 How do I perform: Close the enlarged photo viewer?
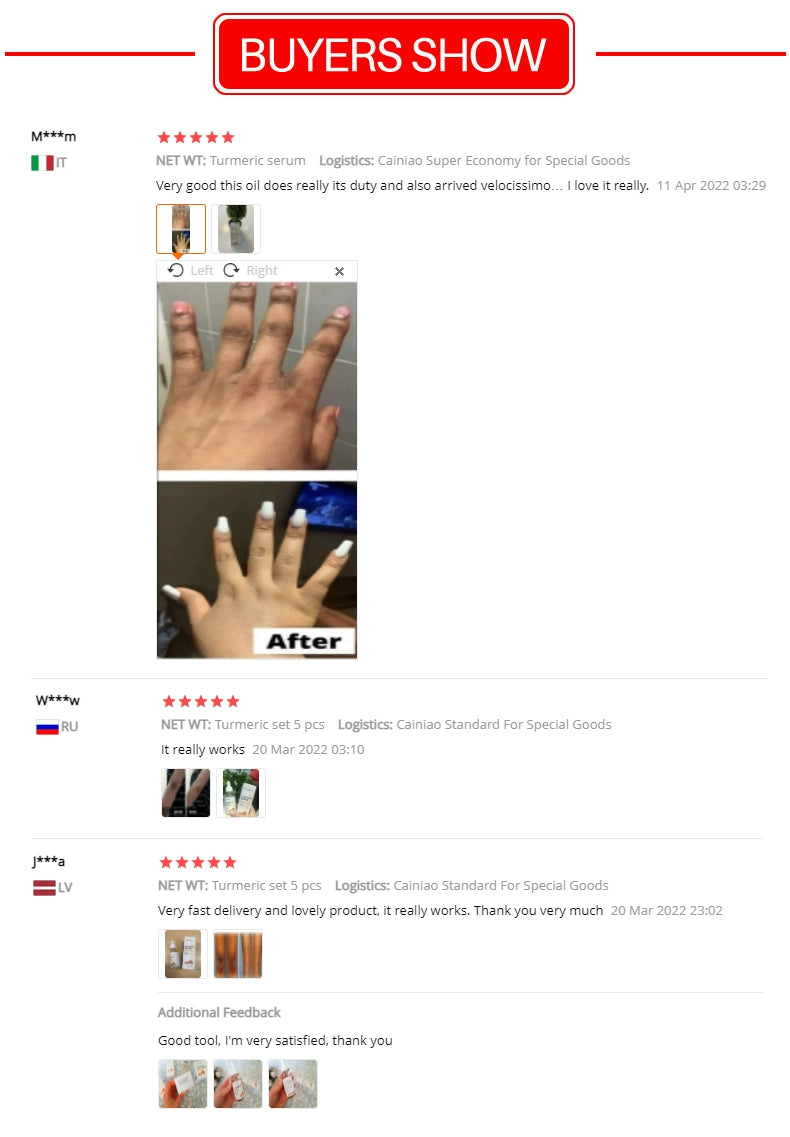(x=339, y=271)
